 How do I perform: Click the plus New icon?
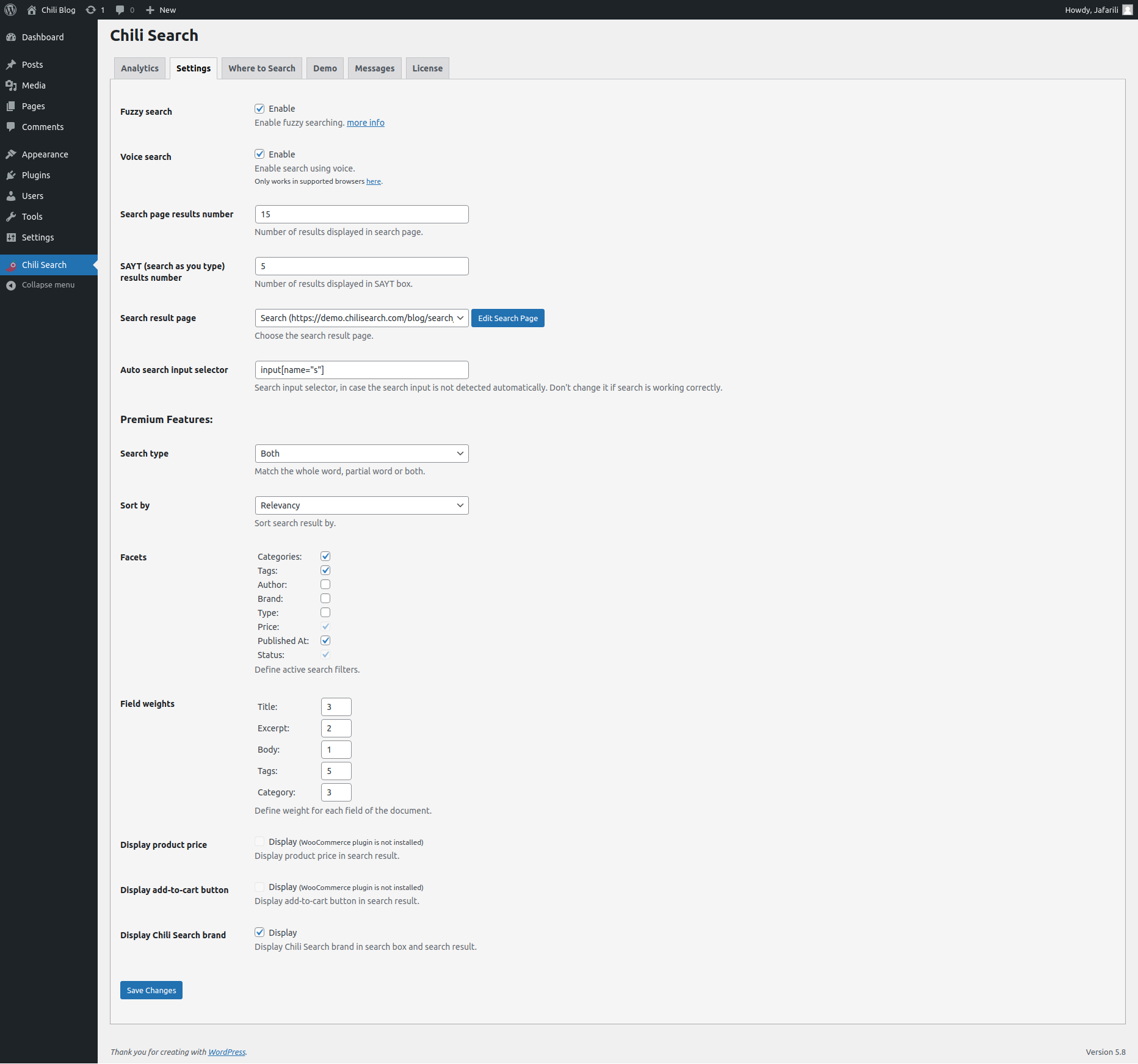click(150, 10)
